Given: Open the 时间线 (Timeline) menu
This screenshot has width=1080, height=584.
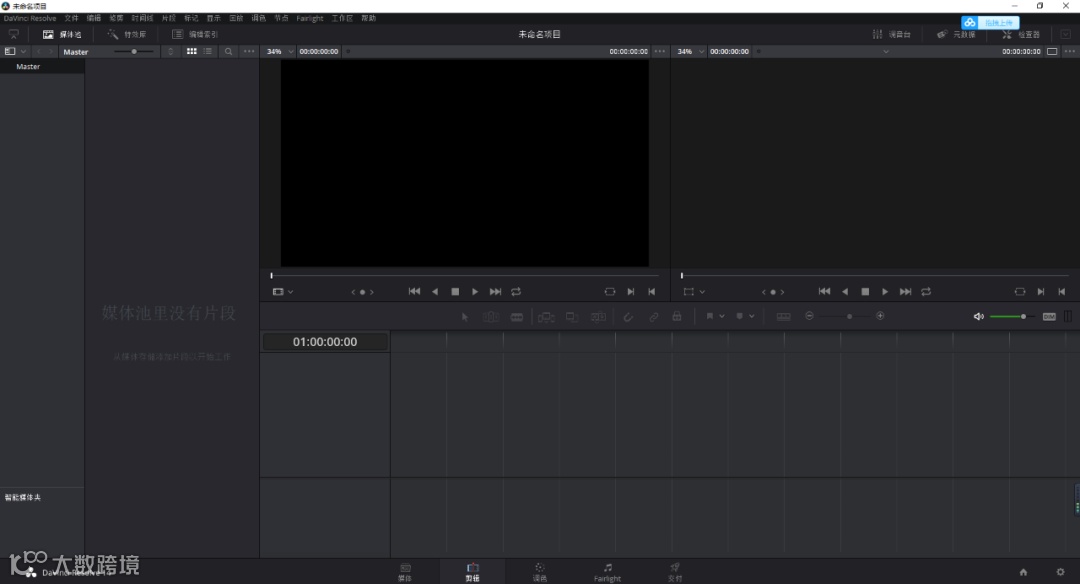Looking at the screenshot, I should (x=142, y=19).
